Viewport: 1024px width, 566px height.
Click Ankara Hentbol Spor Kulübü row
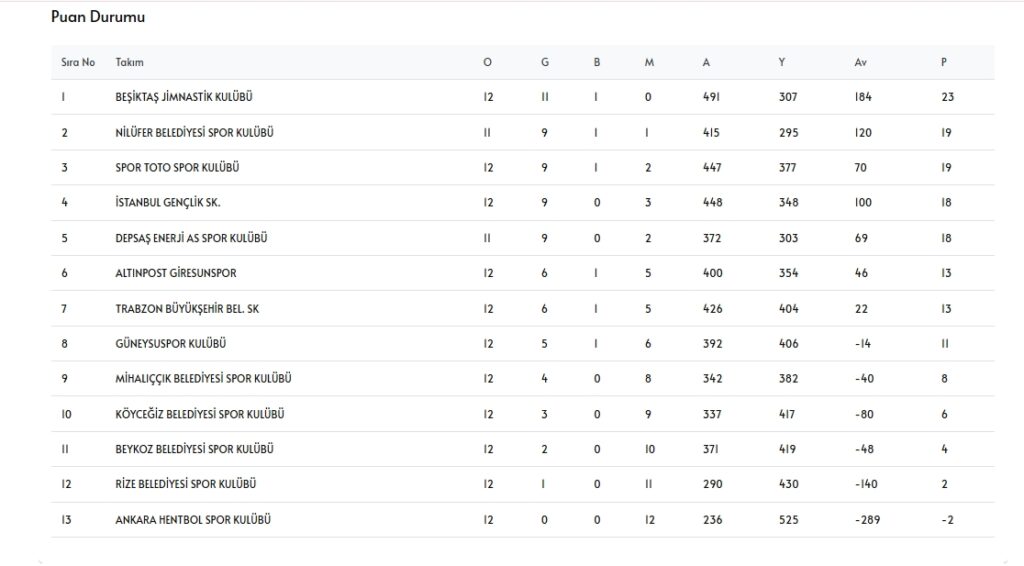pyautogui.click(x=193, y=520)
